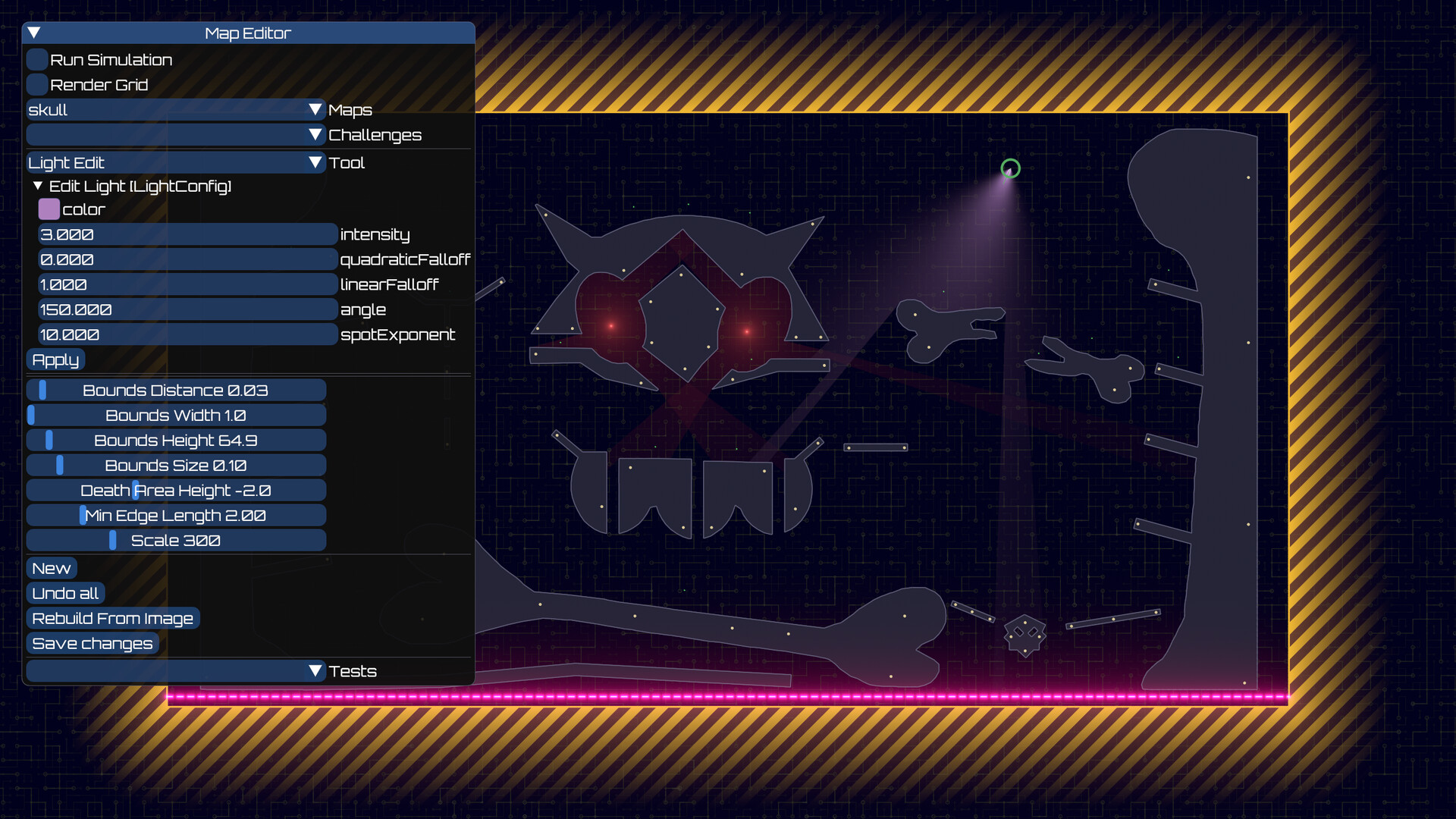Enable the Run Simulation checkbox

tap(37, 59)
